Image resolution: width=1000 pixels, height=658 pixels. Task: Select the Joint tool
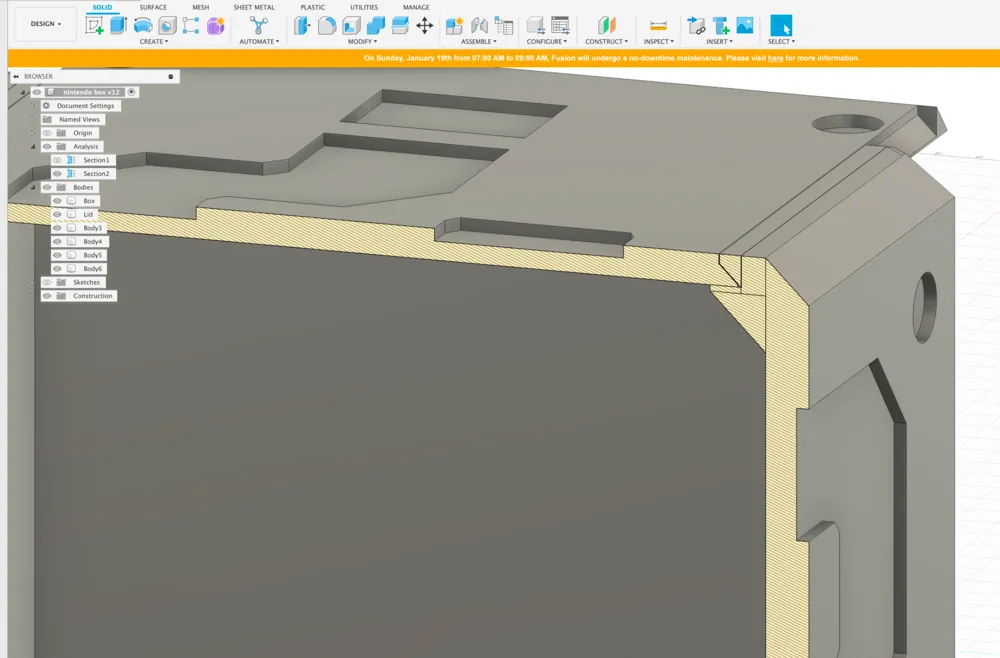479,26
